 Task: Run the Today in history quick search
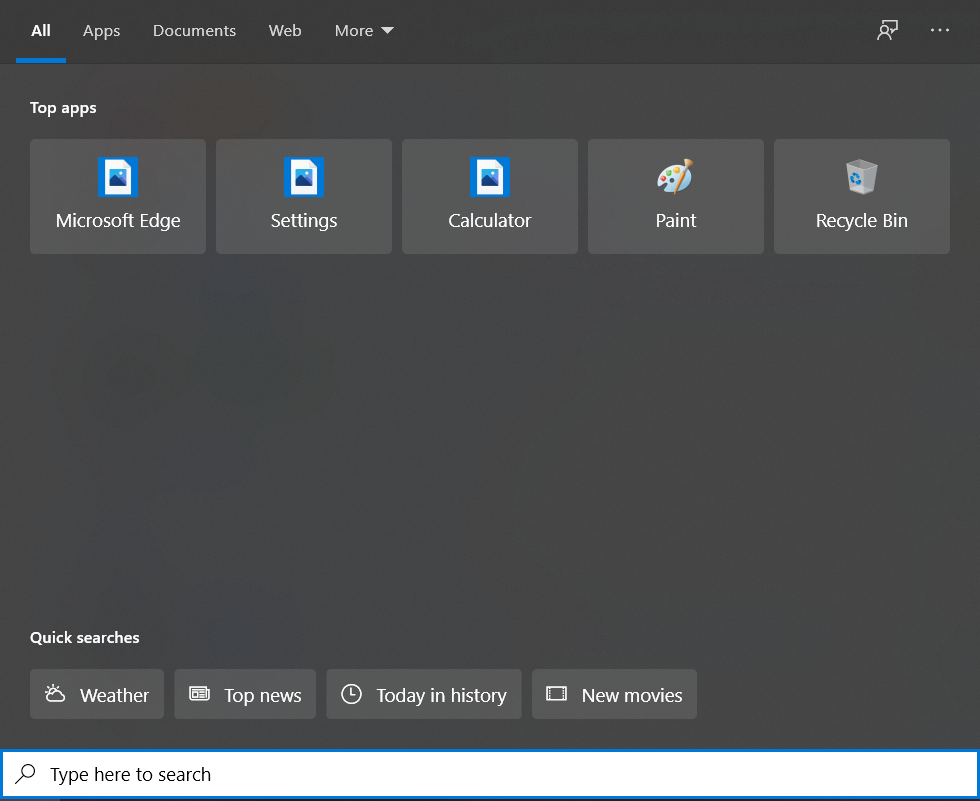pyautogui.click(x=424, y=694)
